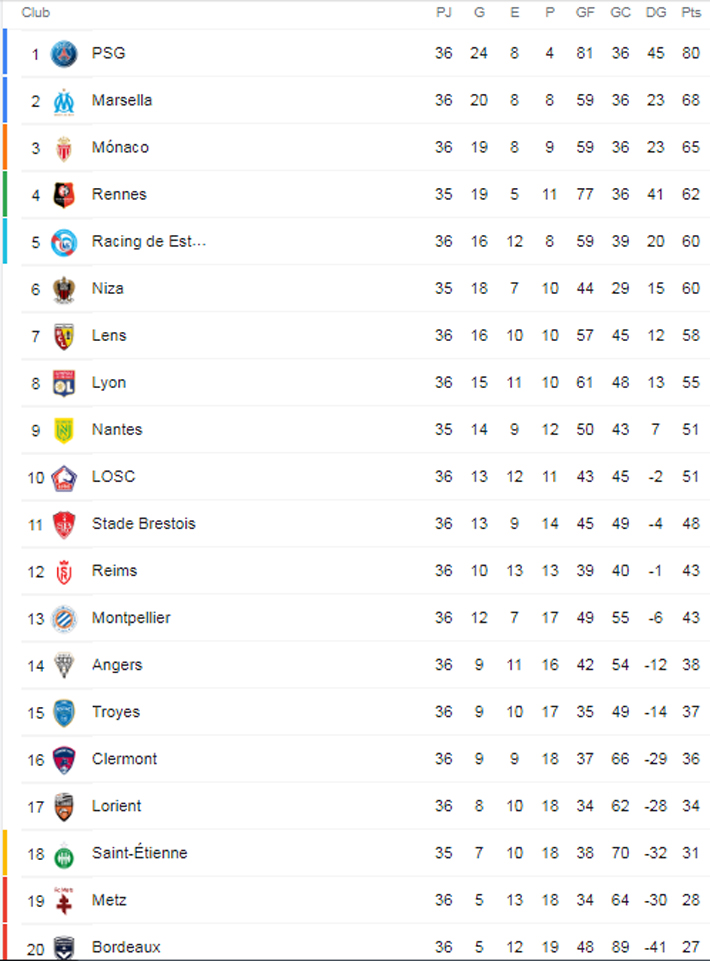
Task: Select the Clermont team name
Action: pos(124,759)
